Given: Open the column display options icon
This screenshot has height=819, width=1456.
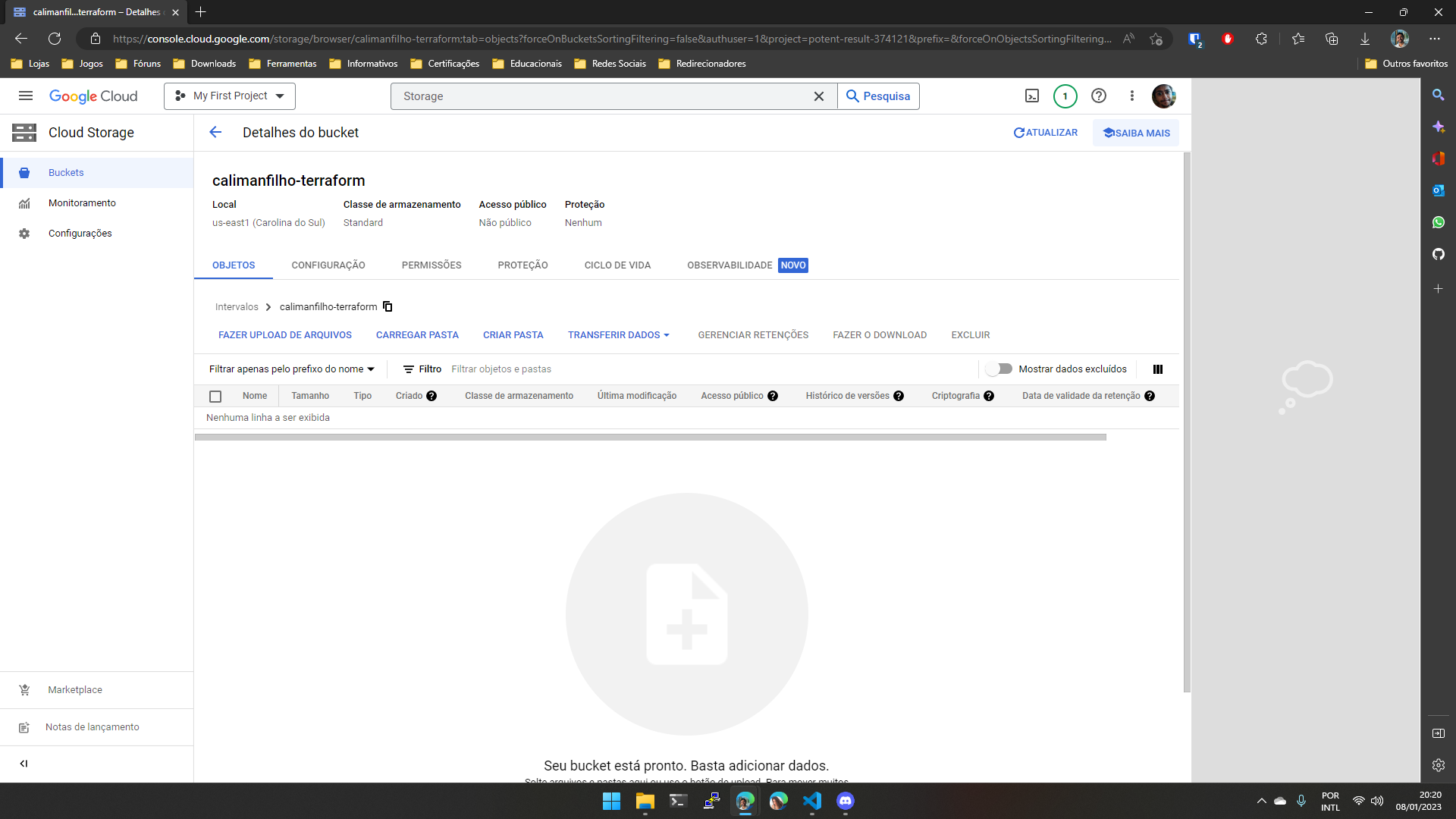Looking at the screenshot, I should [x=1157, y=369].
